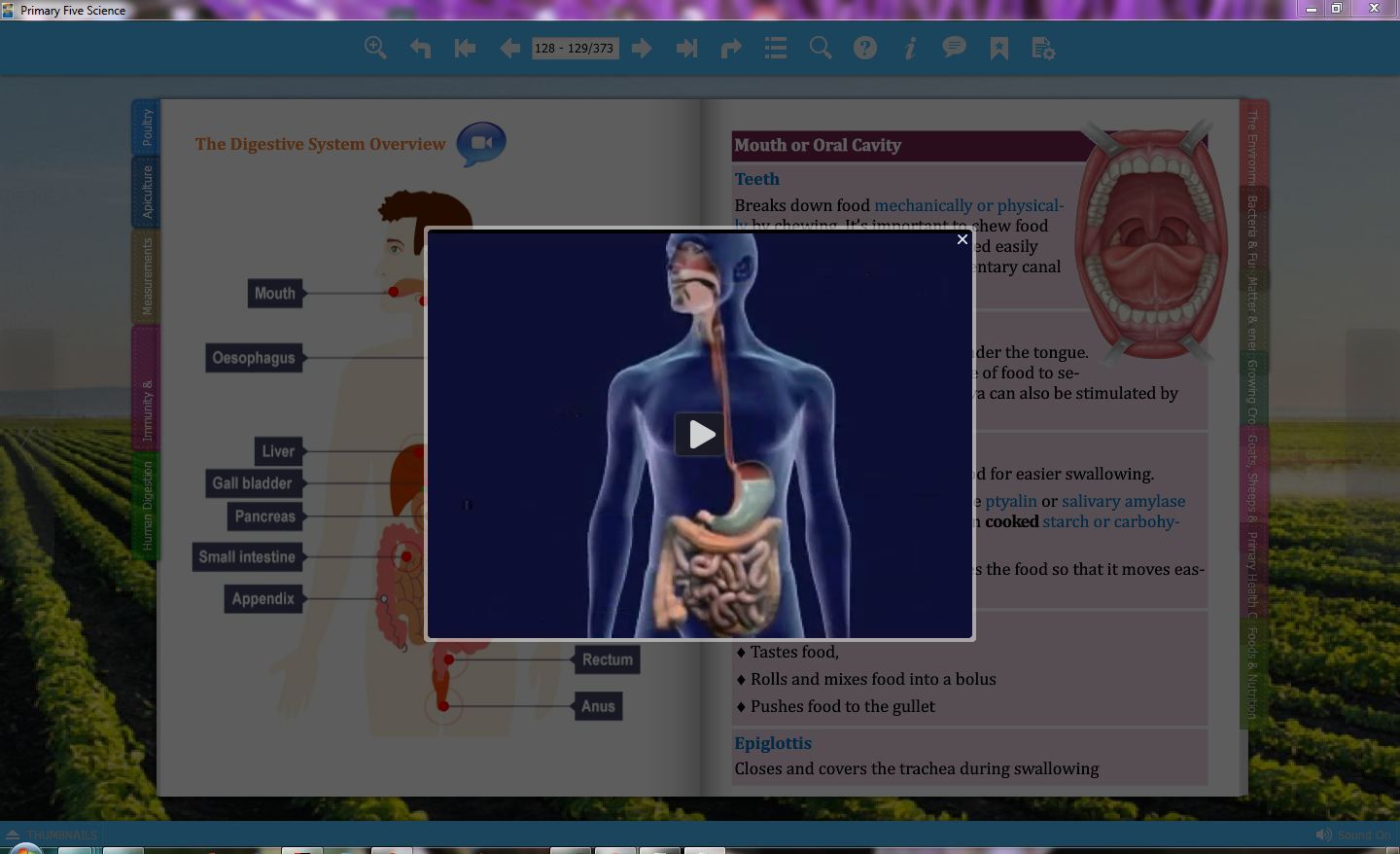1400x854 pixels.
Task: Open the document settings icon
Action: coord(1043,49)
